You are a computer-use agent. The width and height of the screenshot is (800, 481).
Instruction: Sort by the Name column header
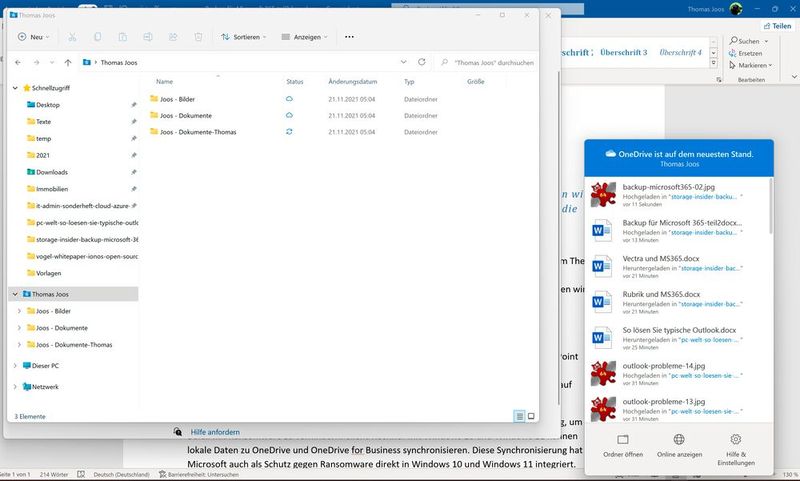point(164,82)
